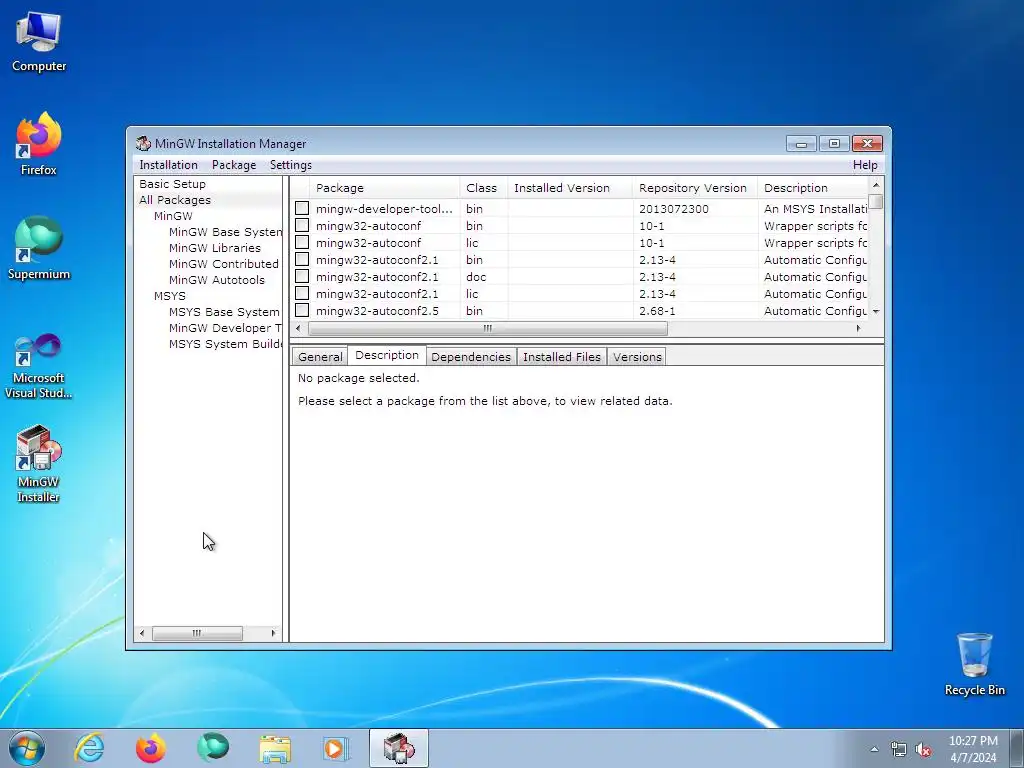Click the network tray icon
The image size is (1024, 768).
899,750
